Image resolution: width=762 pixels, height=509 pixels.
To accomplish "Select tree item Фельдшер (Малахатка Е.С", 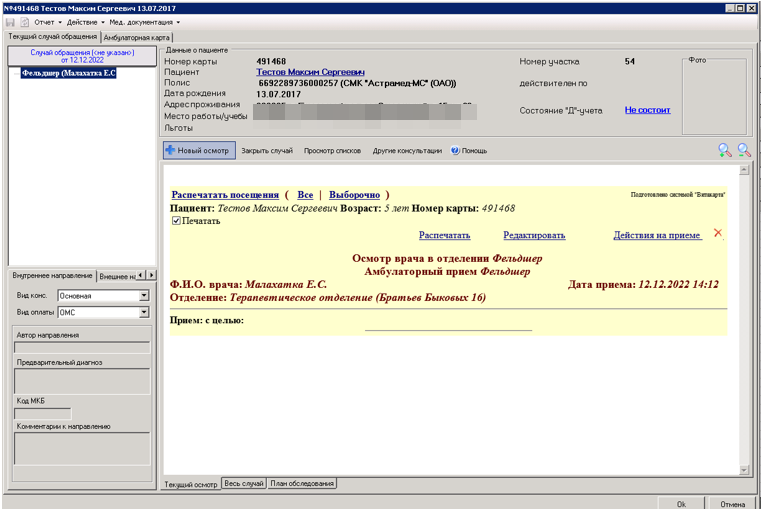I will pyautogui.click(x=69, y=73).
